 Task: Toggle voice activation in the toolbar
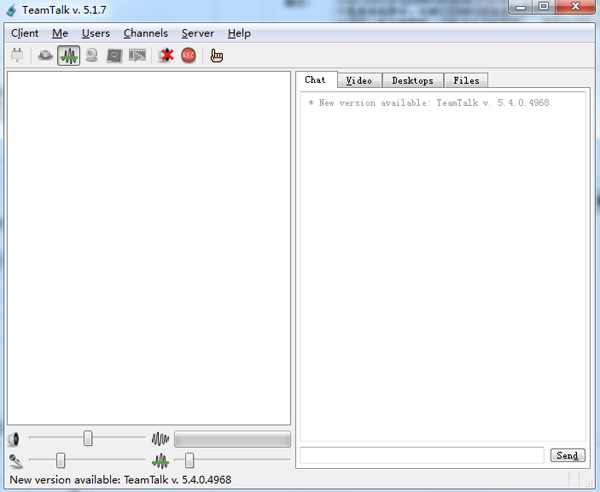pyautogui.click(x=69, y=55)
